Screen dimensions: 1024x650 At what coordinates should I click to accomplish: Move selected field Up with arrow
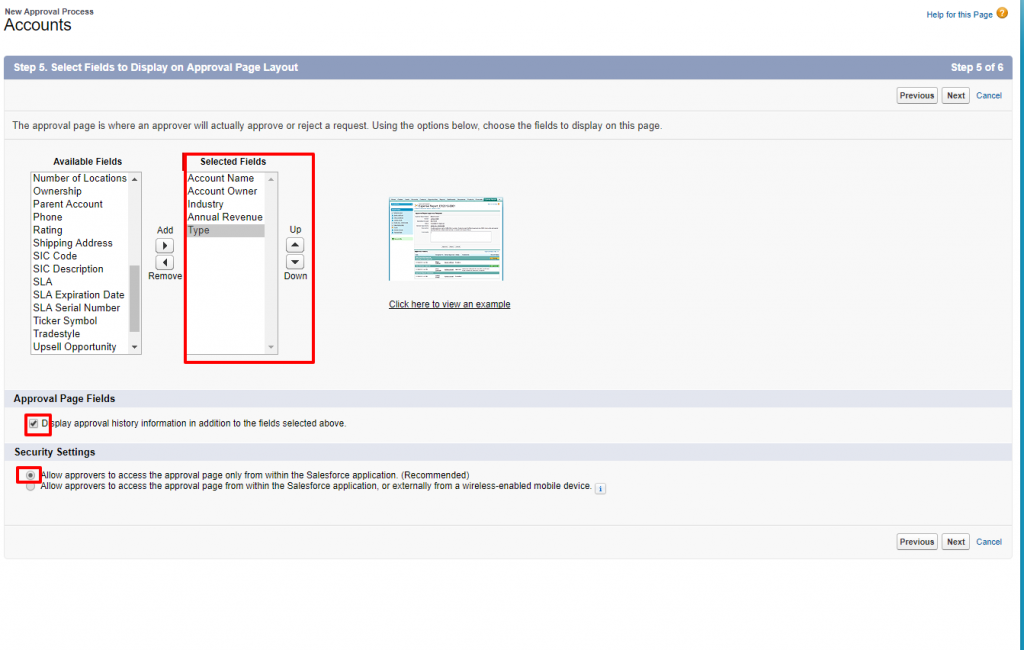(295, 245)
